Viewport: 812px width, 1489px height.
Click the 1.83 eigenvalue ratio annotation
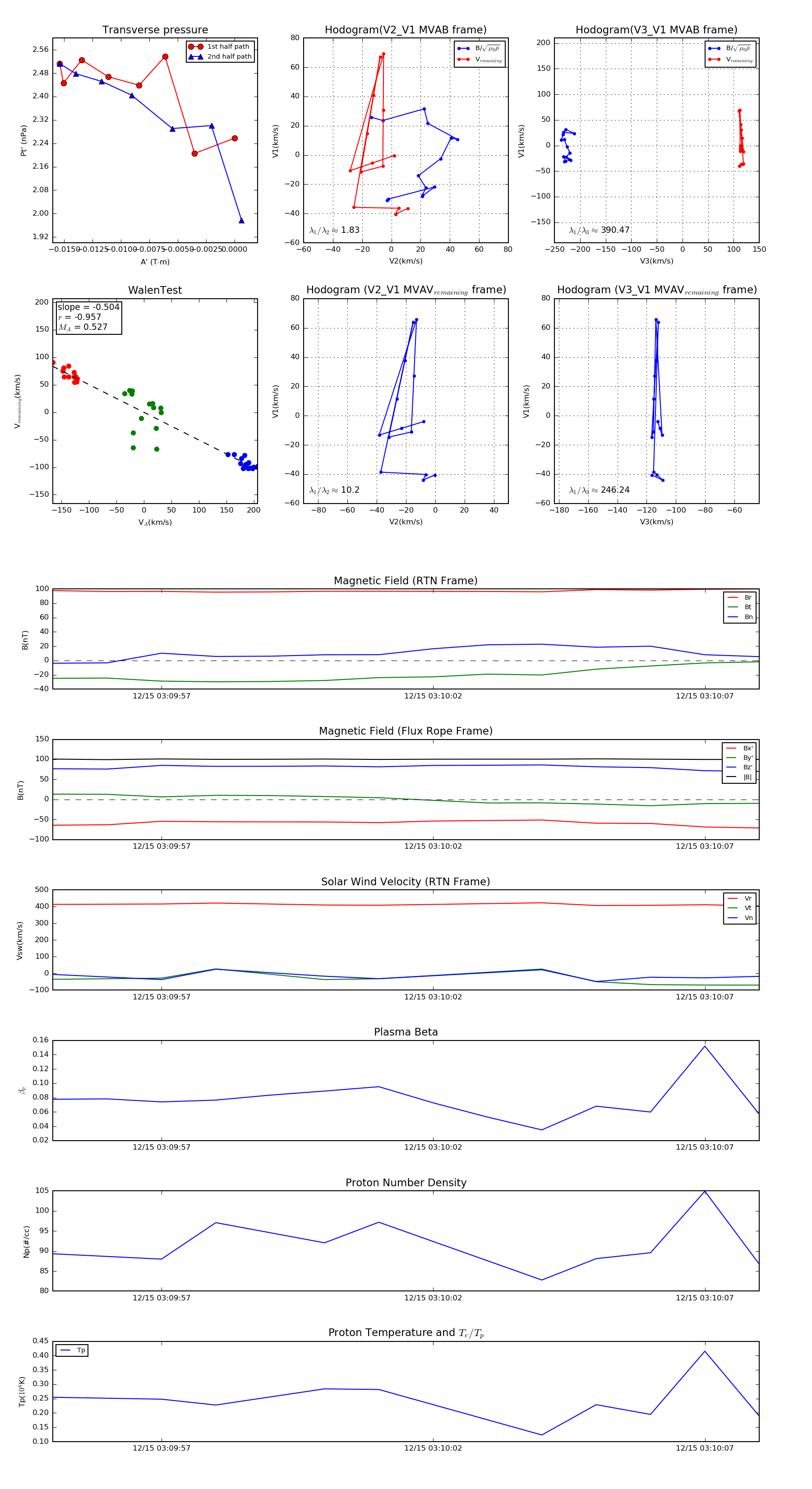click(x=335, y=230)
